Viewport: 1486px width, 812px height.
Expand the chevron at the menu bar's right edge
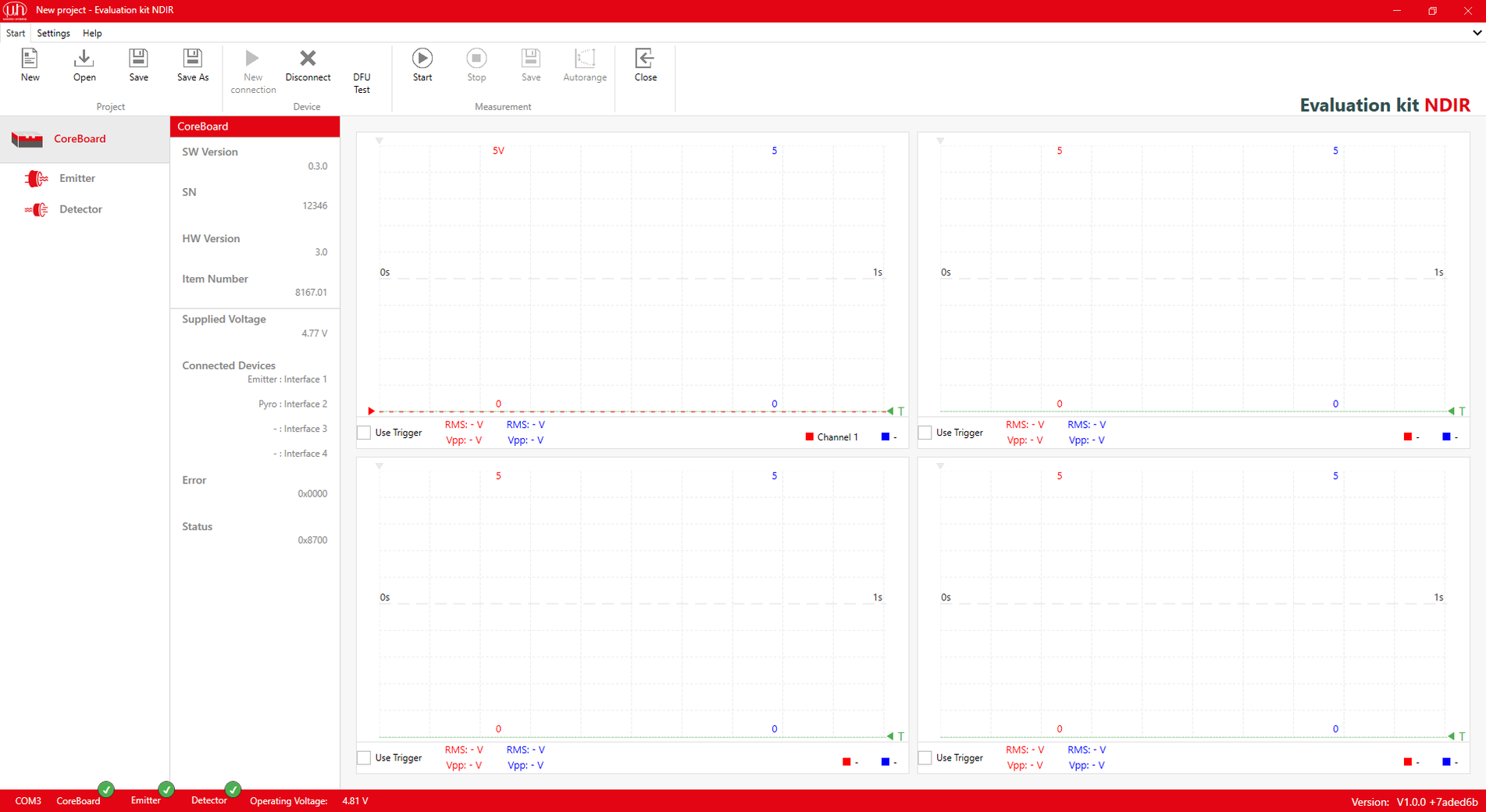click(x=1478, y=33)
